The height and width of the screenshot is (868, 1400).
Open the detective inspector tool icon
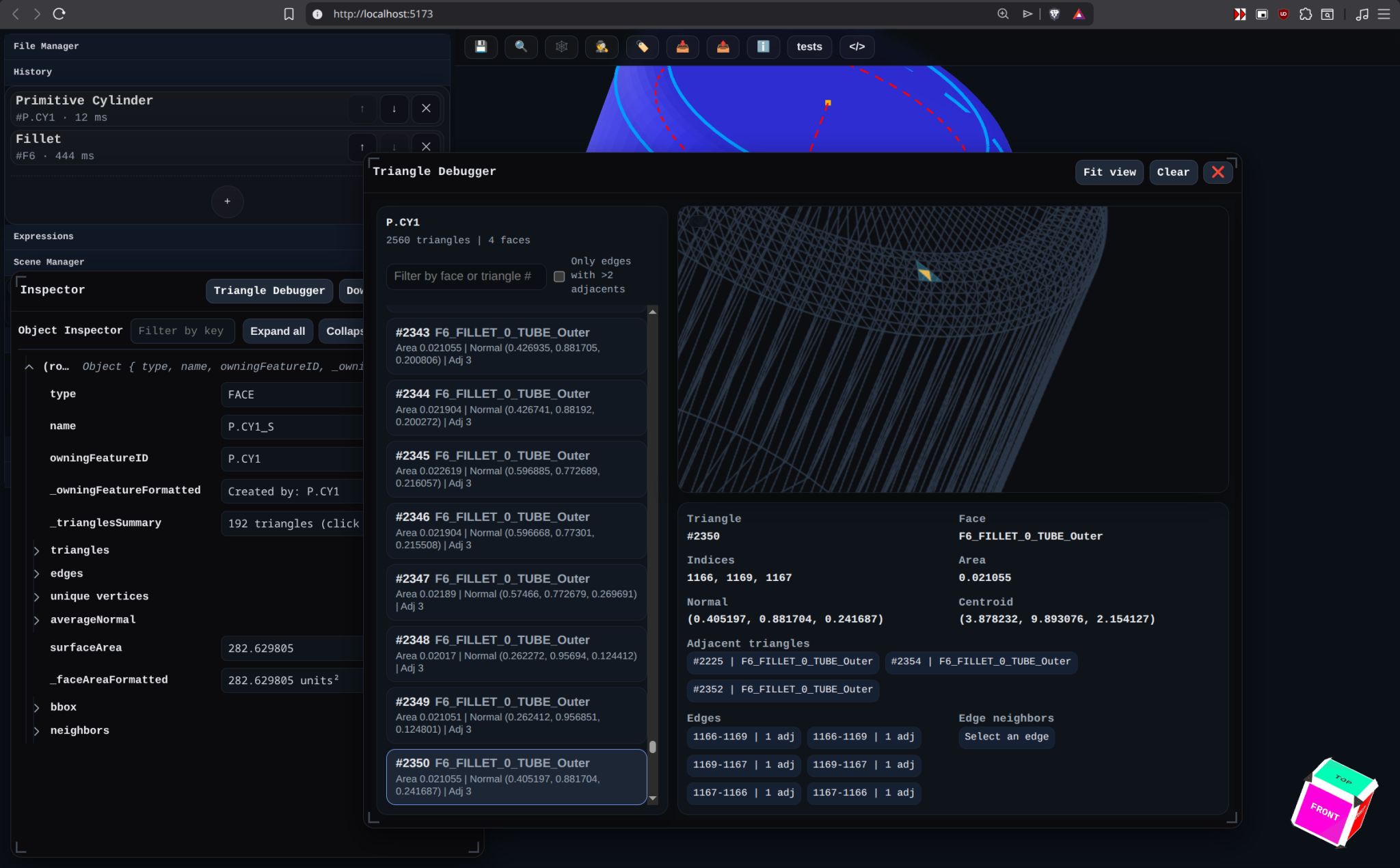[602, 46]
